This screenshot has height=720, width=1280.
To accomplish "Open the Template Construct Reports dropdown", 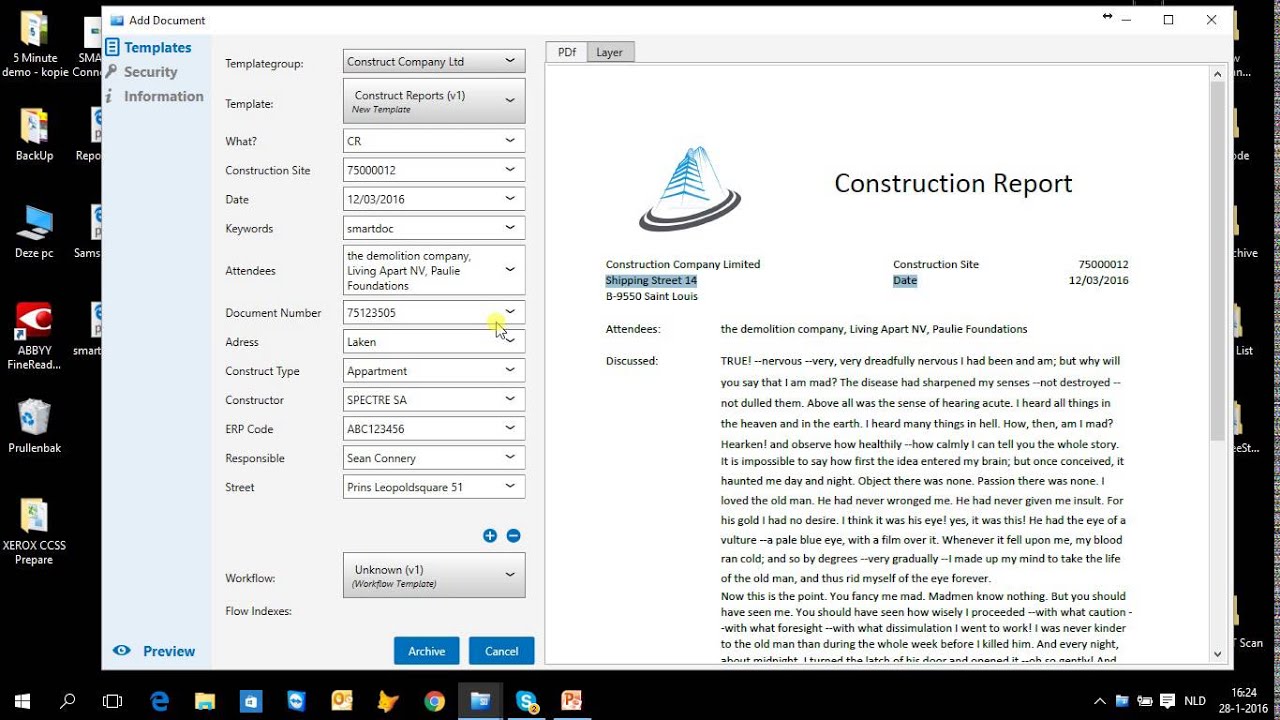I will tap(510, 101).
